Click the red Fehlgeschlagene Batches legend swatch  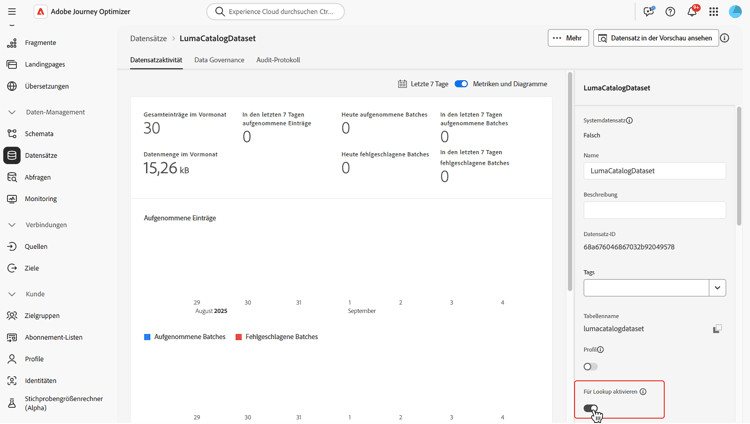coord(238,337)
